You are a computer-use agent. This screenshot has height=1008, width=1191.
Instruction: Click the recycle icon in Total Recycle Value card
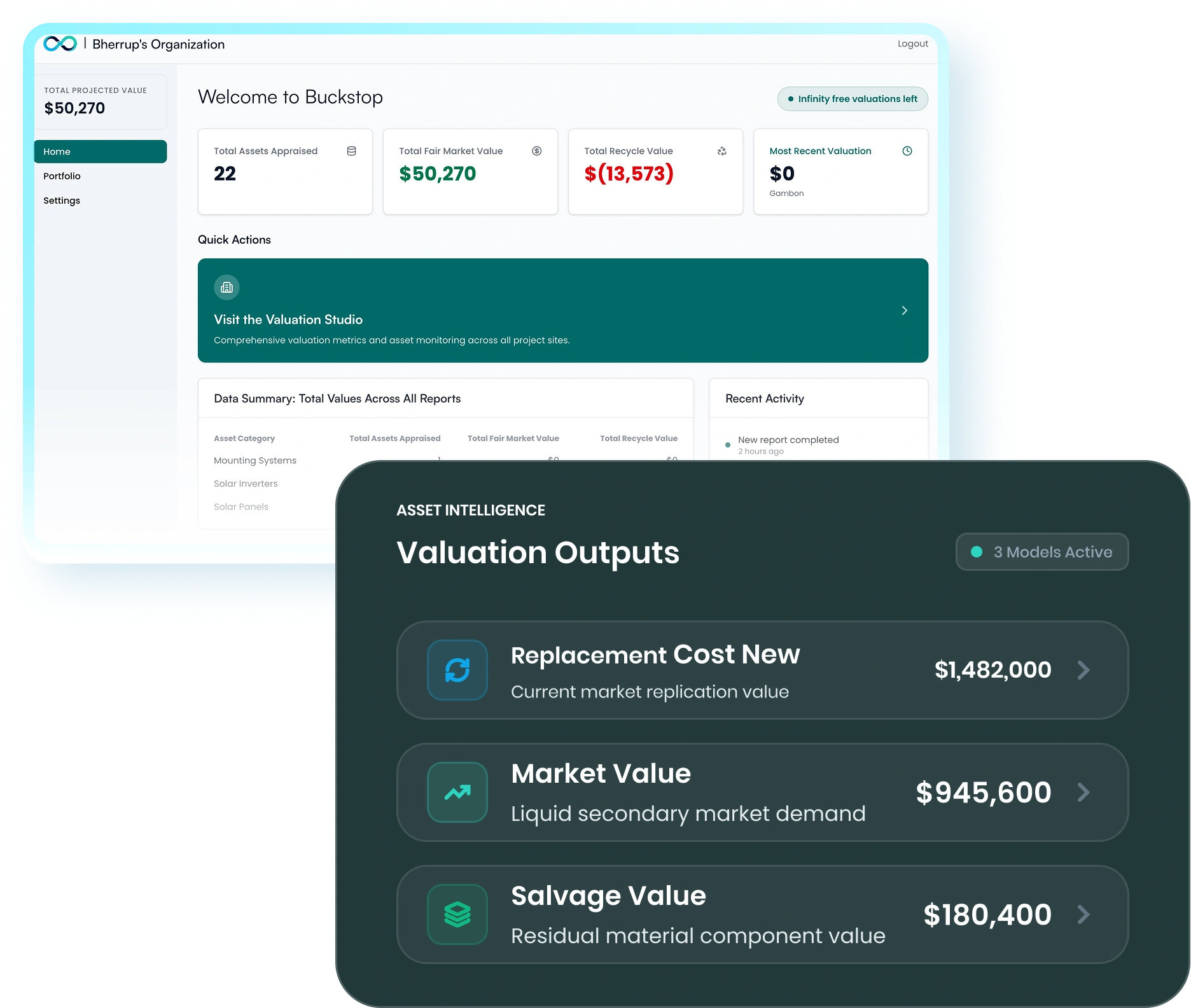[722, 151]
